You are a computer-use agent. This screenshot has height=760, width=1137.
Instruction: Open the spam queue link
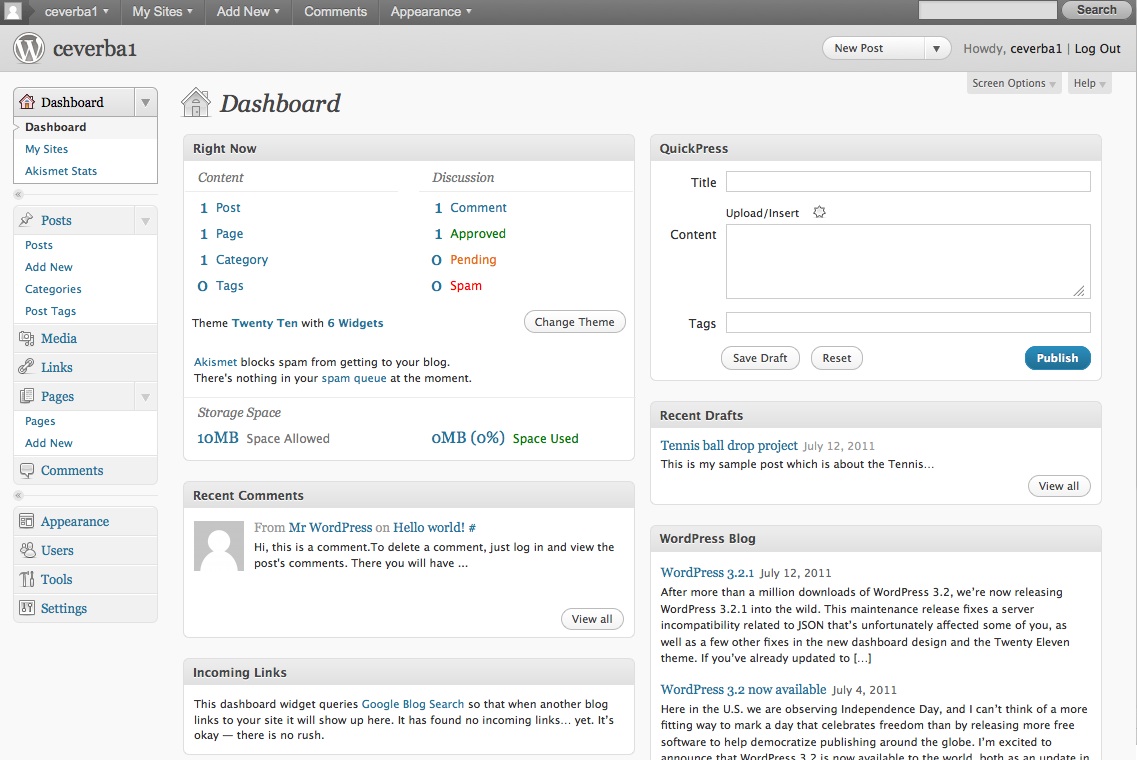[354, 379]
